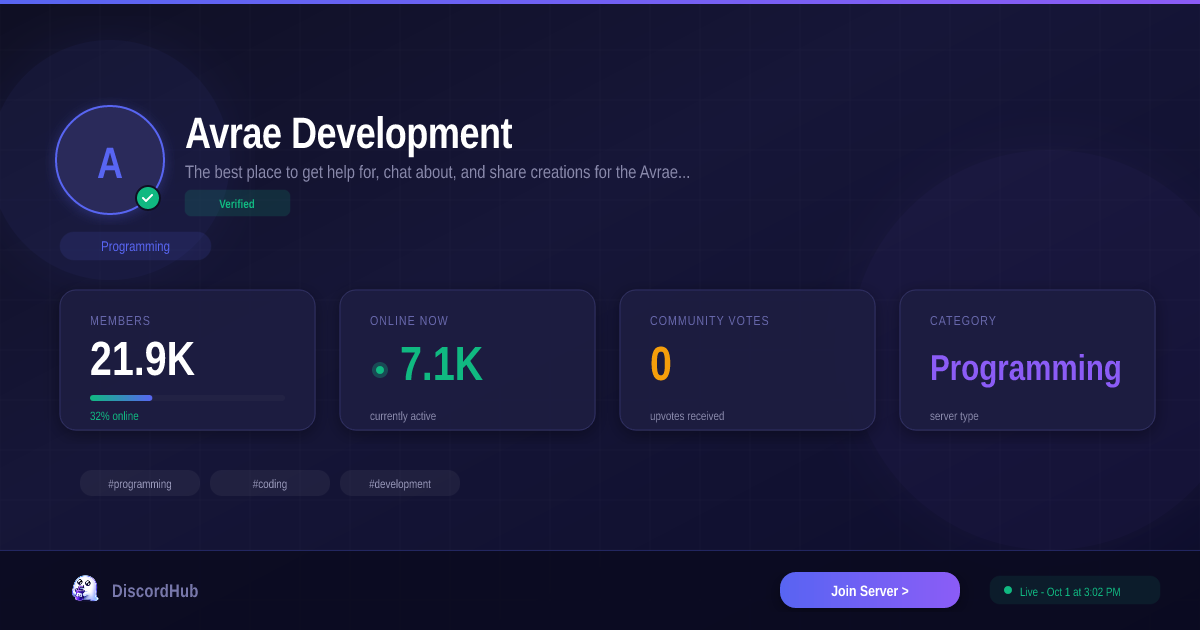Click the Avrae Development title
This screenshot has height=630, width=1200.
(x=349, y=134)
